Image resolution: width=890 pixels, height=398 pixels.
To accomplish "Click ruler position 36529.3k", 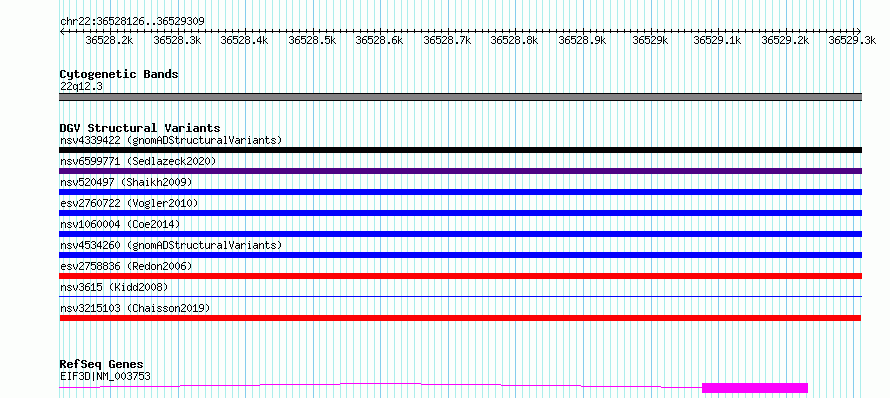I will coord(852,40).
